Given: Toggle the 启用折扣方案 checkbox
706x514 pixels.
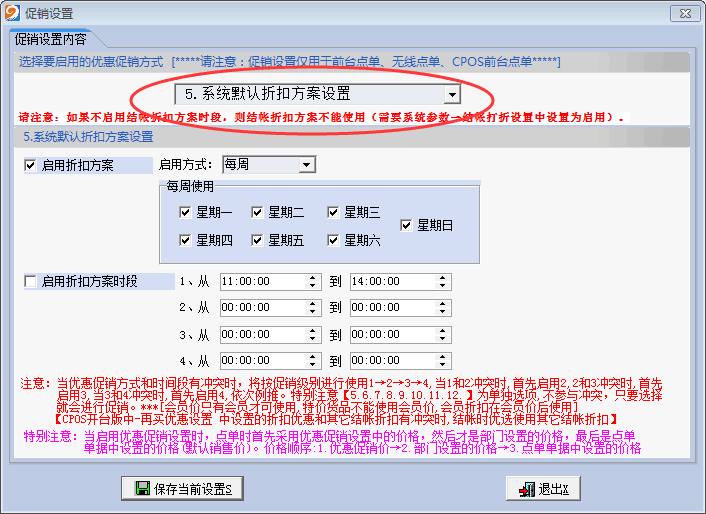Looking at the screenshot, I should [x=30, y=165].
